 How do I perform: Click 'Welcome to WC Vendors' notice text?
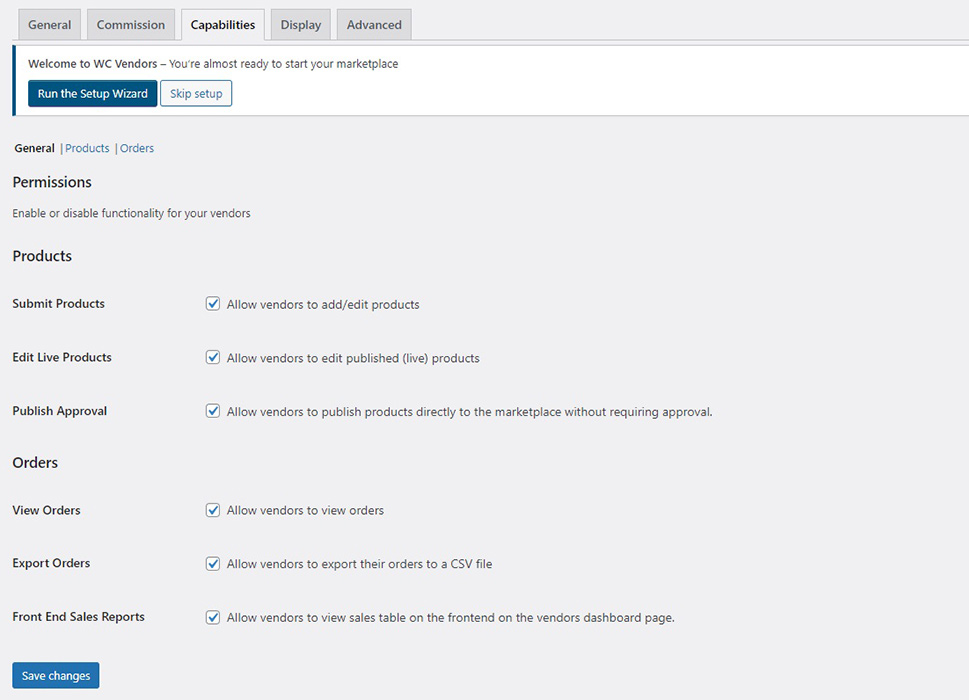[213, 64]
